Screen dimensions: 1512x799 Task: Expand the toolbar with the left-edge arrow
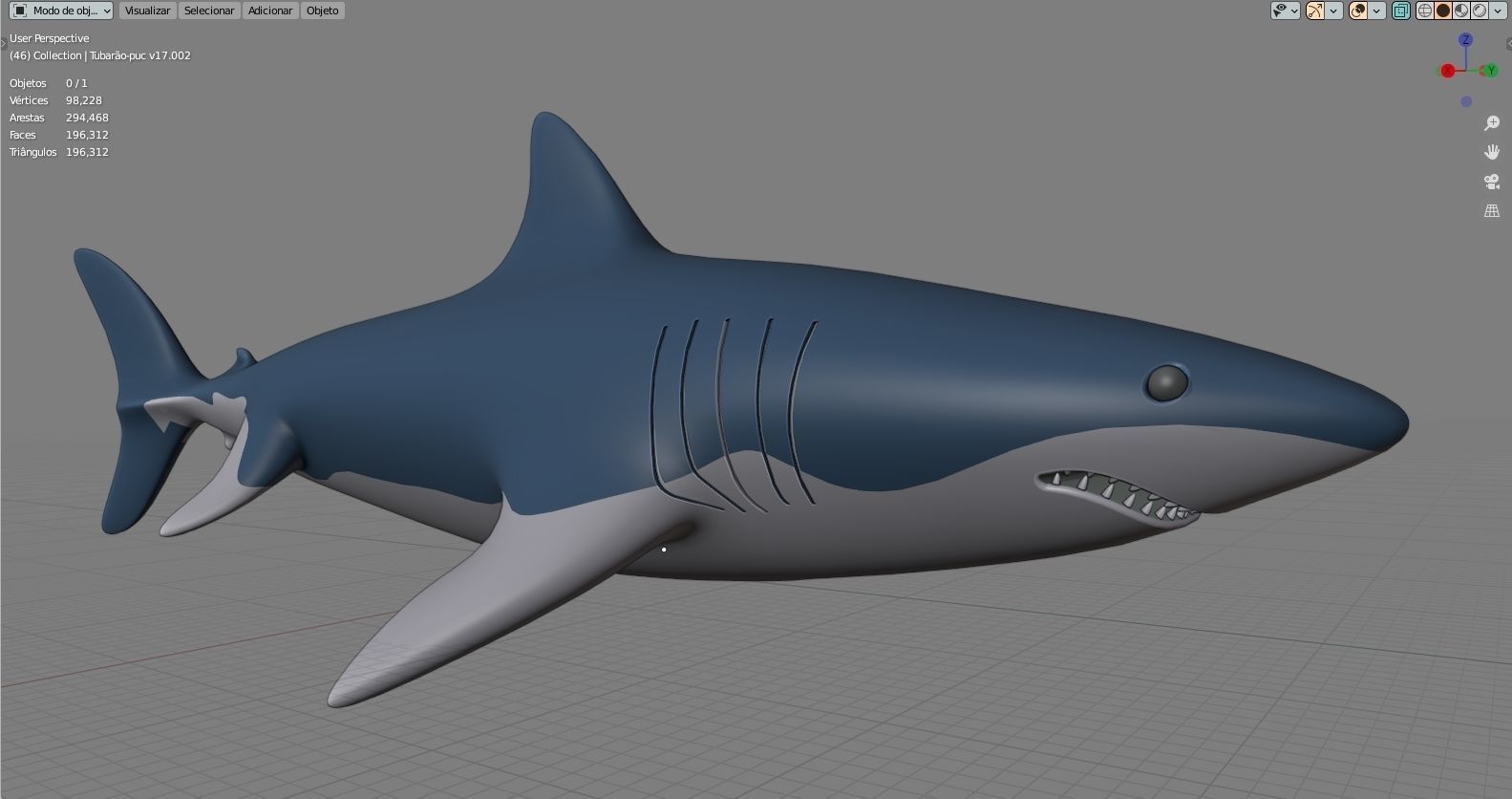pos(3,44)
